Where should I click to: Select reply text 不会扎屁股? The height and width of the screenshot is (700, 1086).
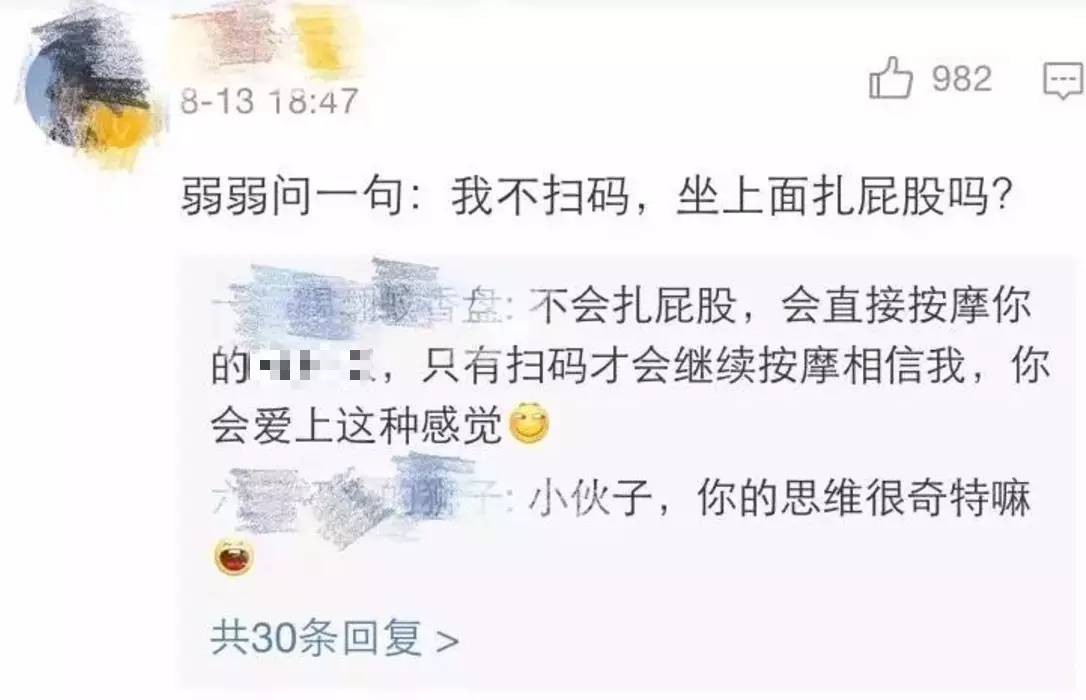click(x=633, y=305)
